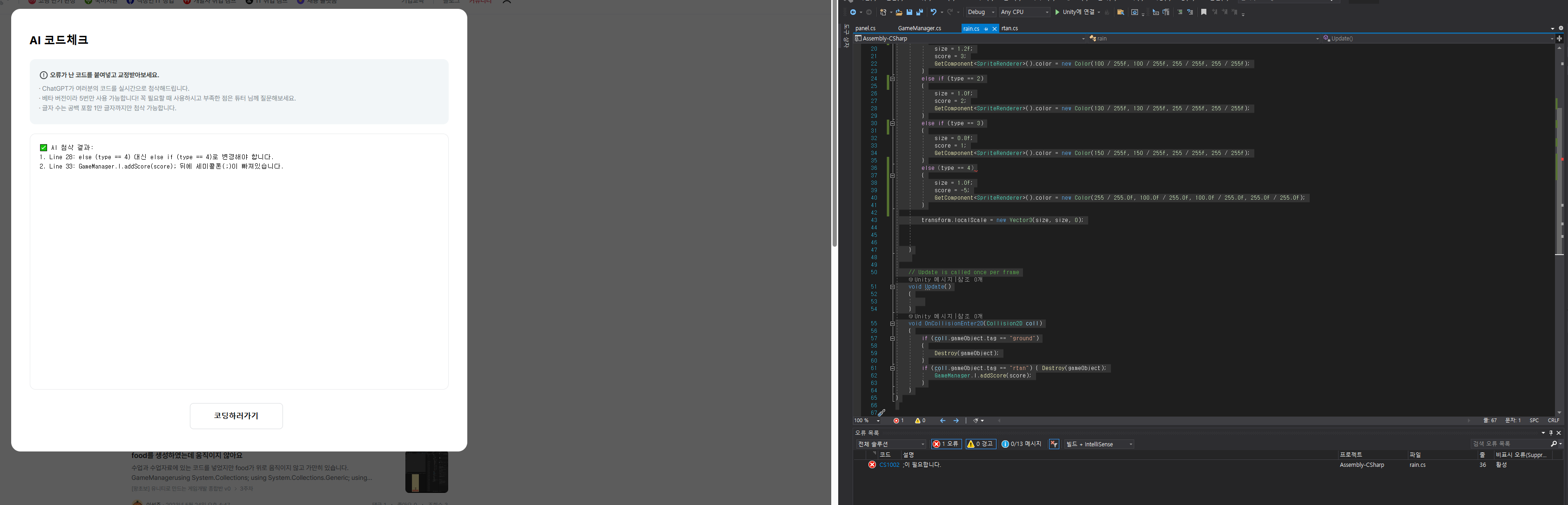Screen dimensions: 1568x505
Task: Click the uncomment selected lines icon
Action: click(x=1190, y=12)
